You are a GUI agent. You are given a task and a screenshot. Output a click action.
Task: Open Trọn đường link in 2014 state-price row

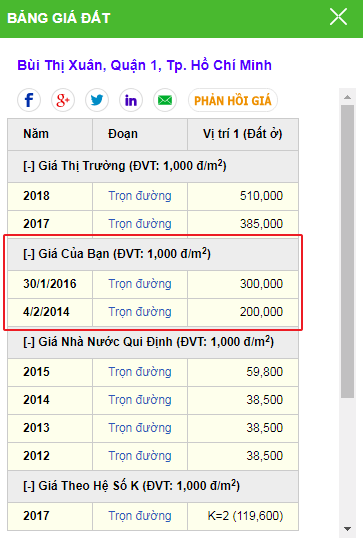[x=140, y=400]
